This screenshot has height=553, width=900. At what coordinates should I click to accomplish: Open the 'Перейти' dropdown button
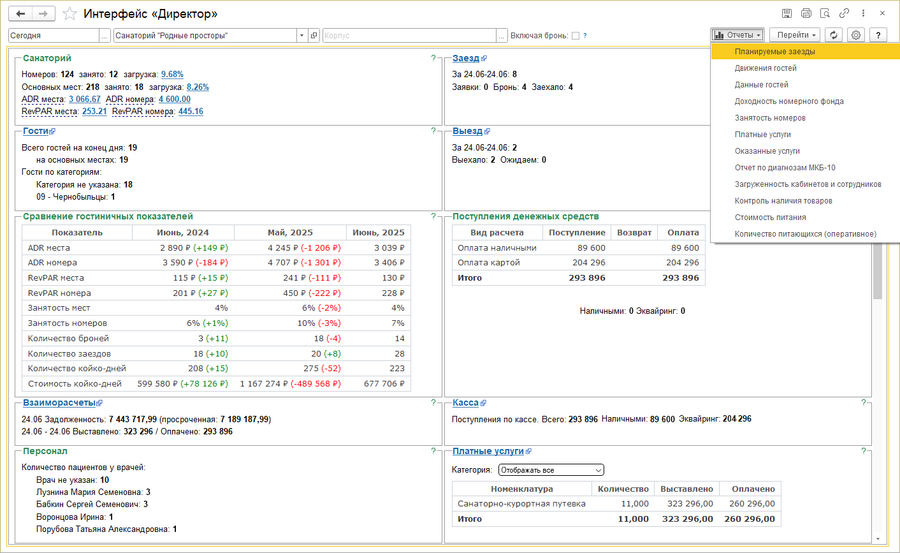(x=797, y=35)
